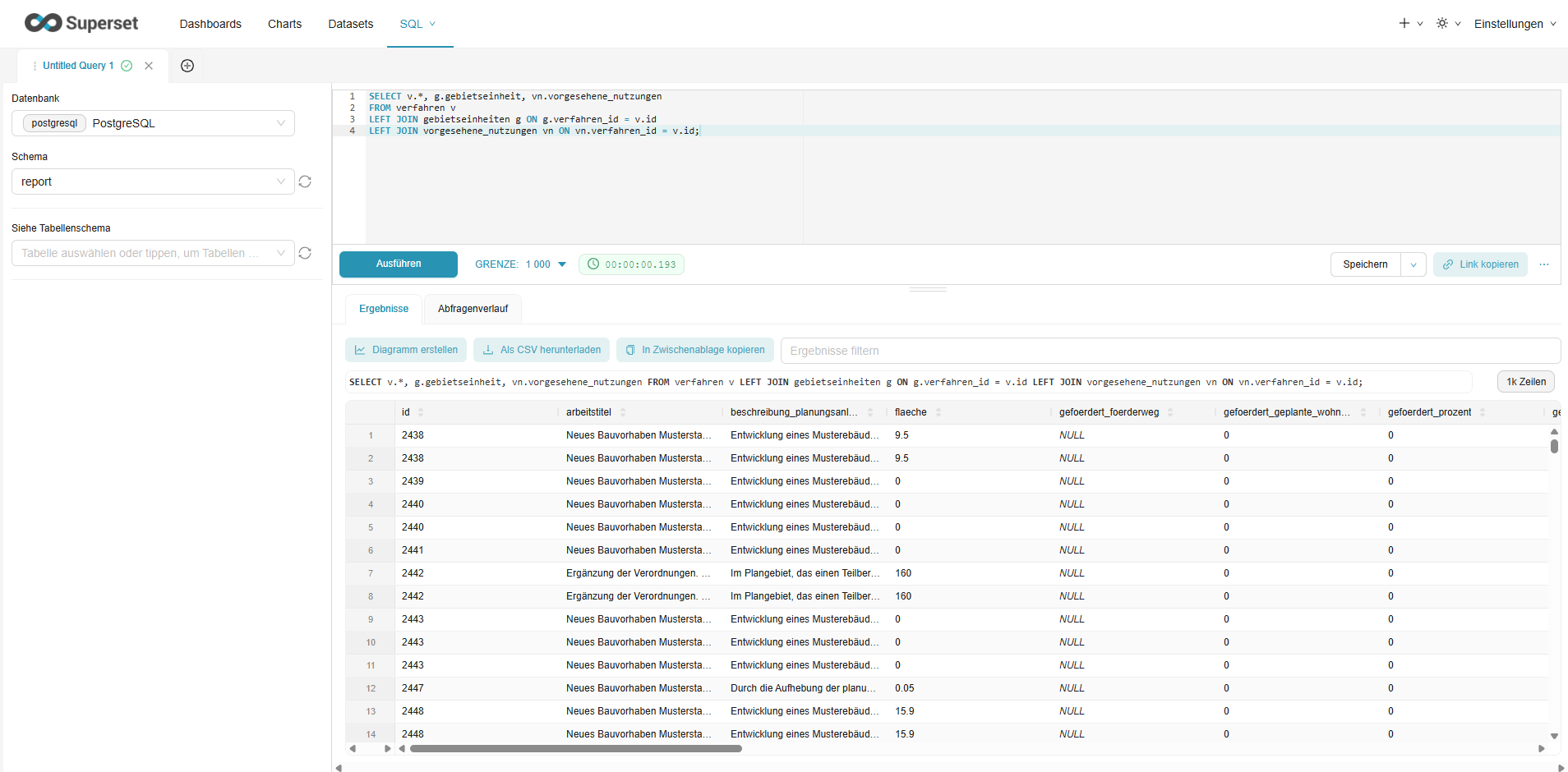This screenshot has width=1568, height=772.
Task: Click the Superset logo
Action: click(x=81, y=23)
